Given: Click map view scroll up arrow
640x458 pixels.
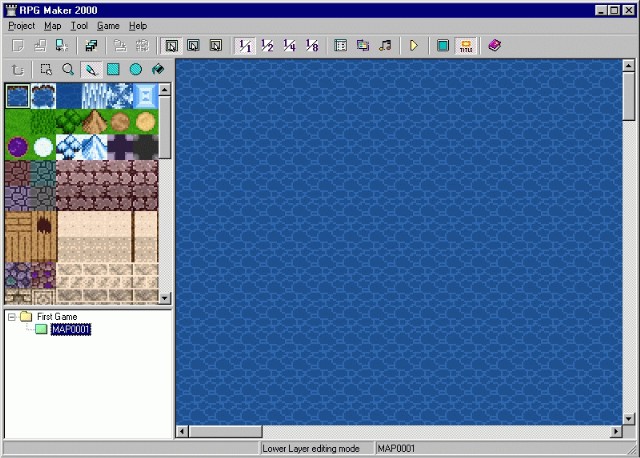Looking at the screenshot, I should click(x=629, y=65).
